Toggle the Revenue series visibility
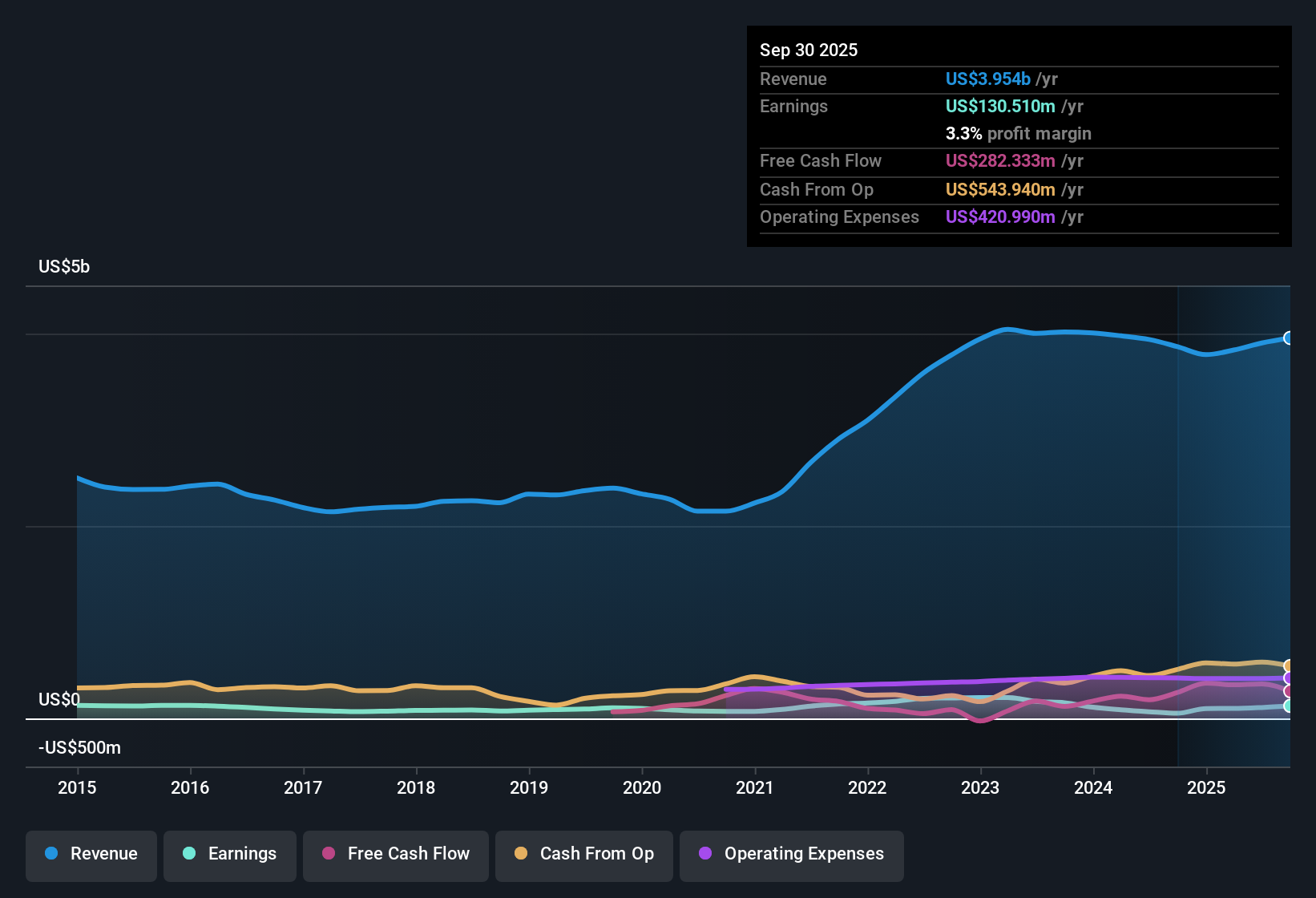Screen dimensions: 1316x898 click(91, 854)
